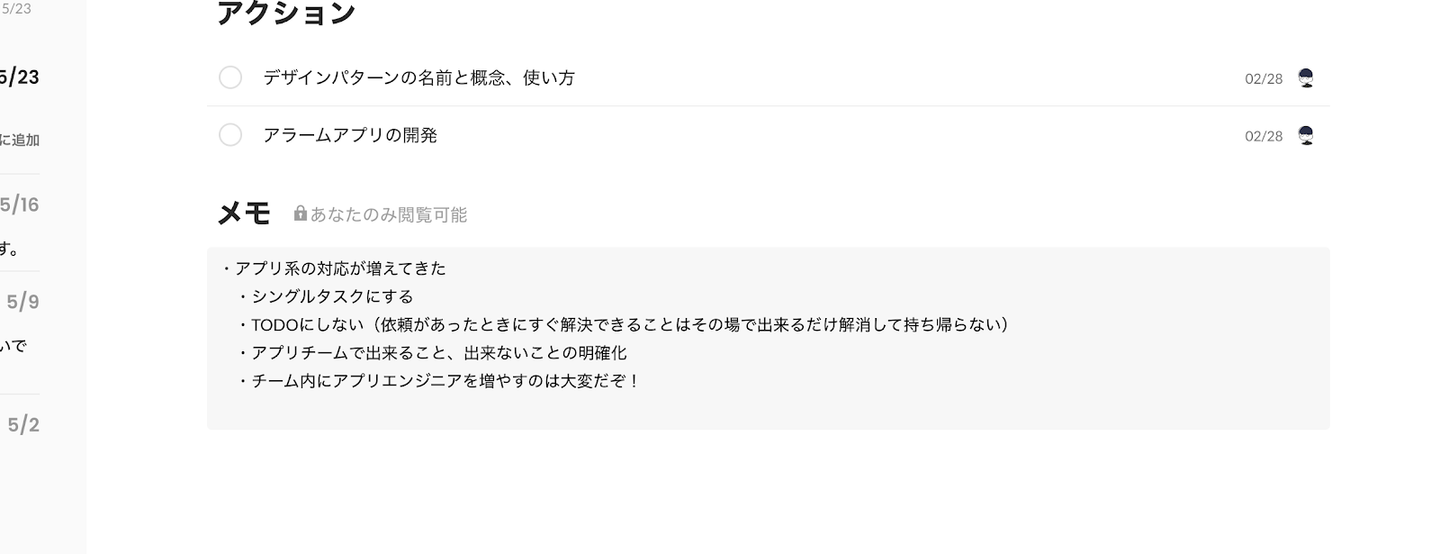Mark アラームアプリの開発 as complete
This screenshot has height=554, width=1440.
point(230,135)
